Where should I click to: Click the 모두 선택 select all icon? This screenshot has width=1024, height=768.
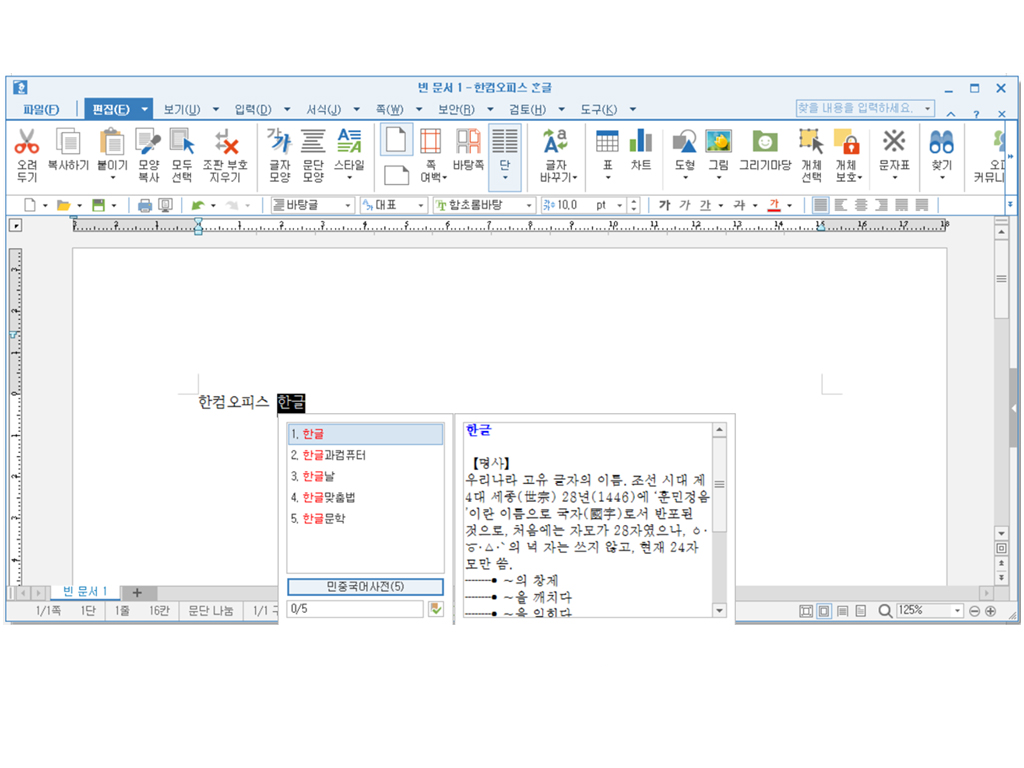click(x=182, y=141)
